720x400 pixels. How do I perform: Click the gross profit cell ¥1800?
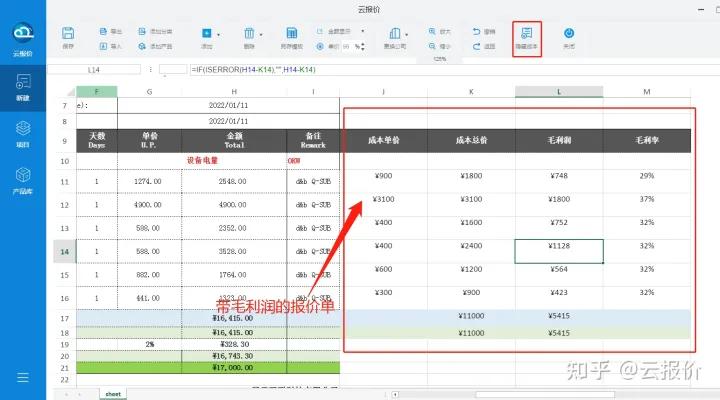[x=559, y=204]
